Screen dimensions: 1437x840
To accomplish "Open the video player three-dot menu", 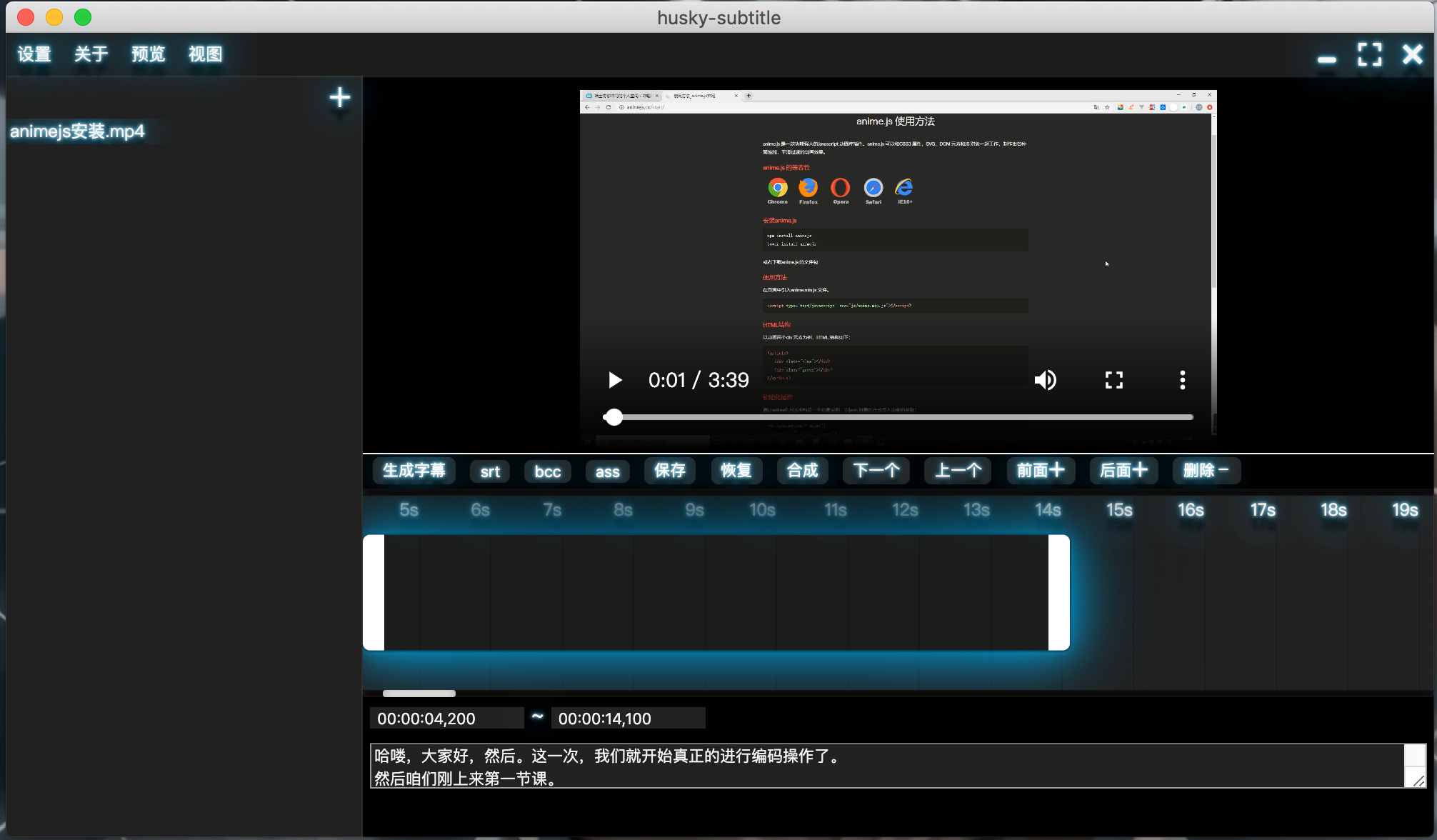I will (x=1182, y=380).
